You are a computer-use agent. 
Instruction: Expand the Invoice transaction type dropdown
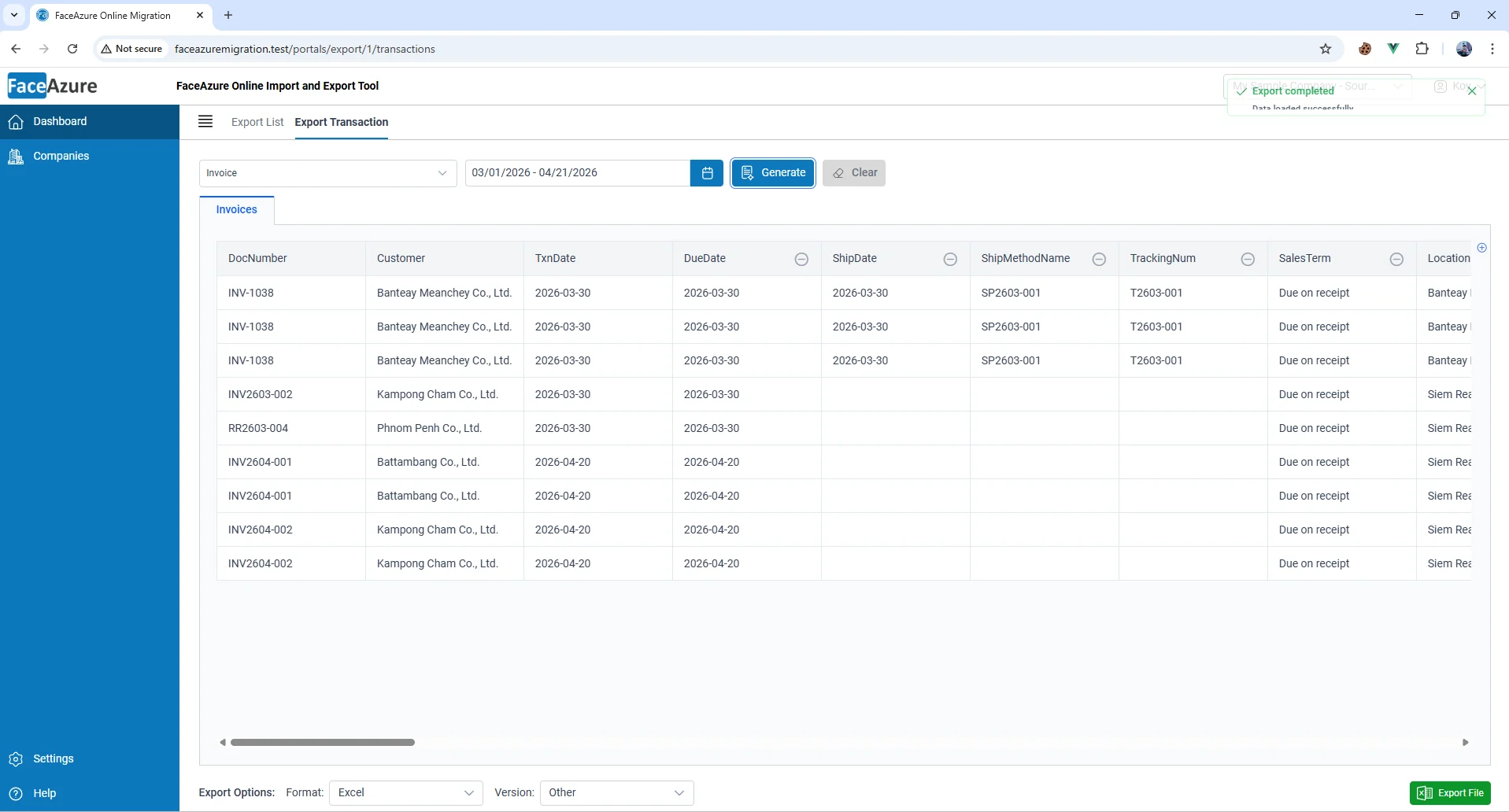point(327,173)
